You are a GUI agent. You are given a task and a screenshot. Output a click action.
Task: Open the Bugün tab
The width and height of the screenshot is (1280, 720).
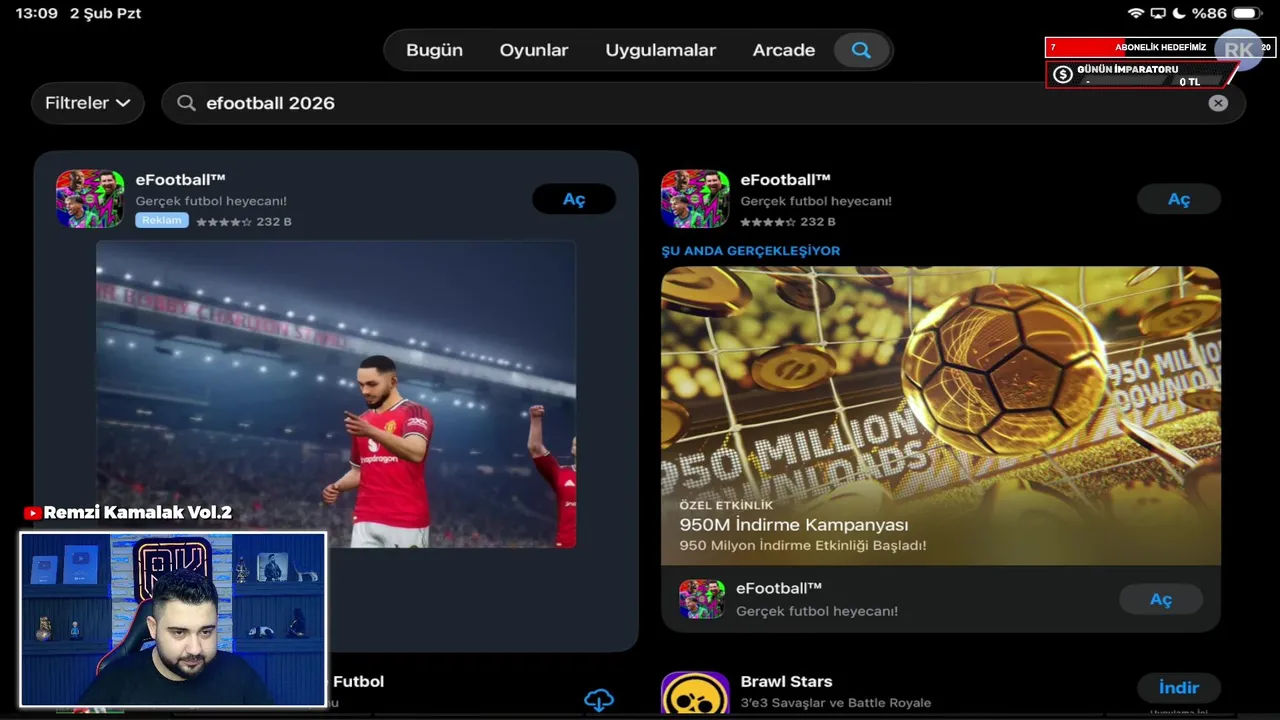click(x=434, y=50)
